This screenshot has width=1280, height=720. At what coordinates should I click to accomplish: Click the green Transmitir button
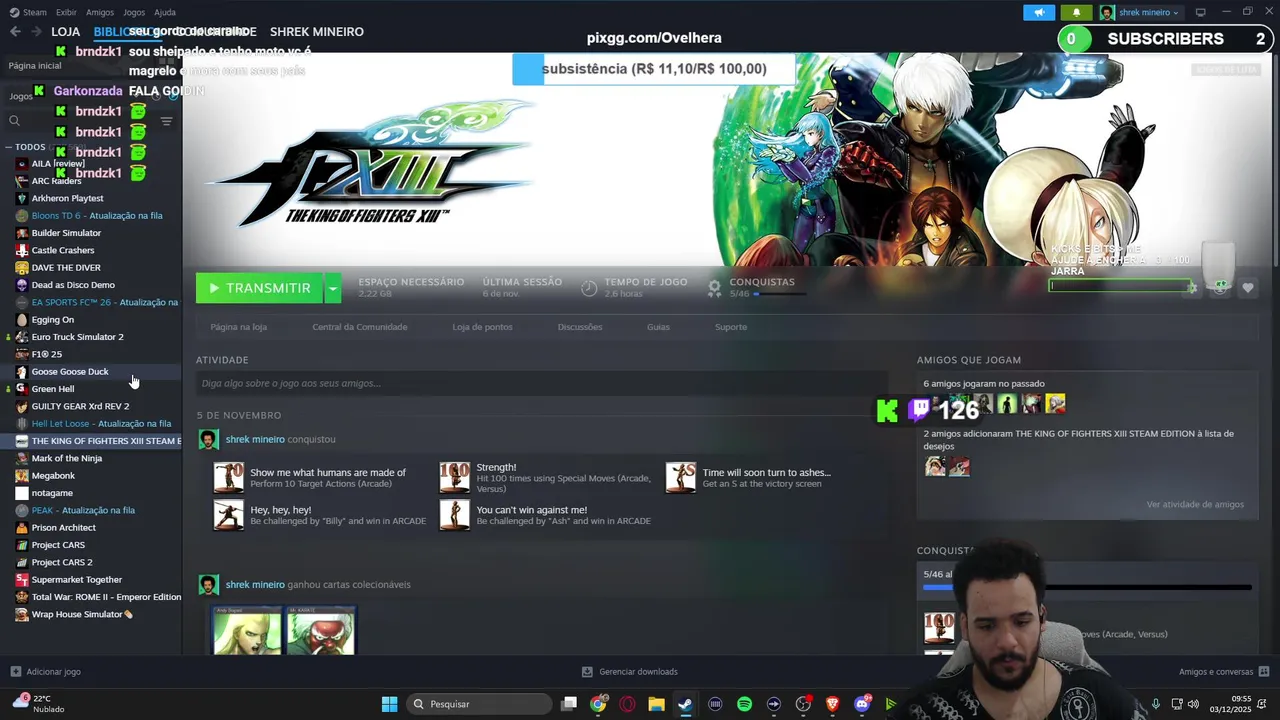click(259, 288)
